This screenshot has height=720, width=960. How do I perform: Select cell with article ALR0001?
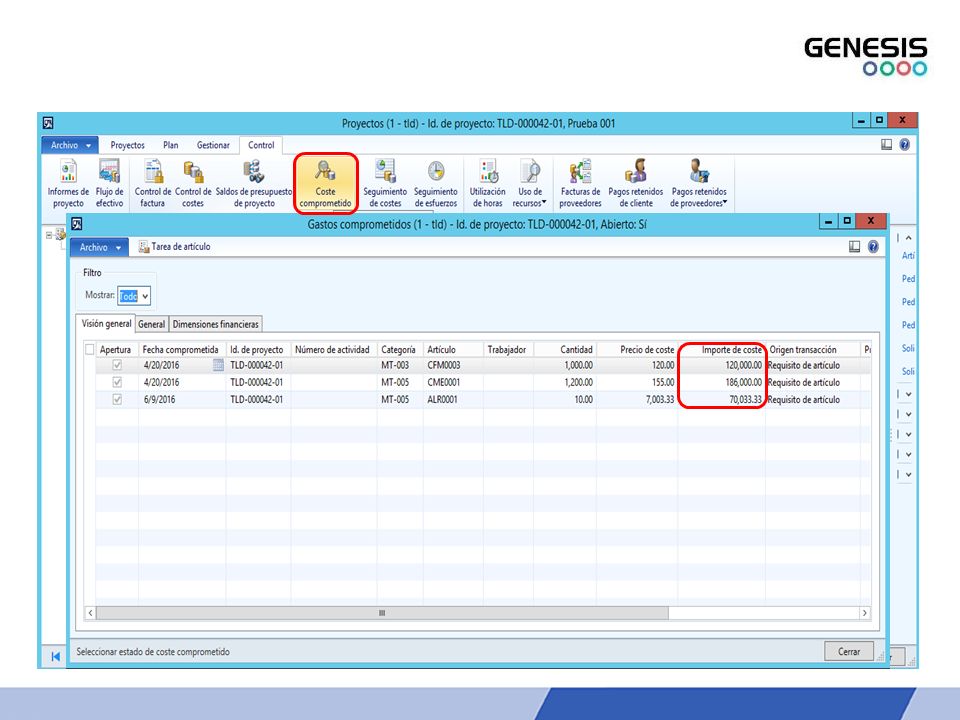pyautogui.click(x=453, y=399)
